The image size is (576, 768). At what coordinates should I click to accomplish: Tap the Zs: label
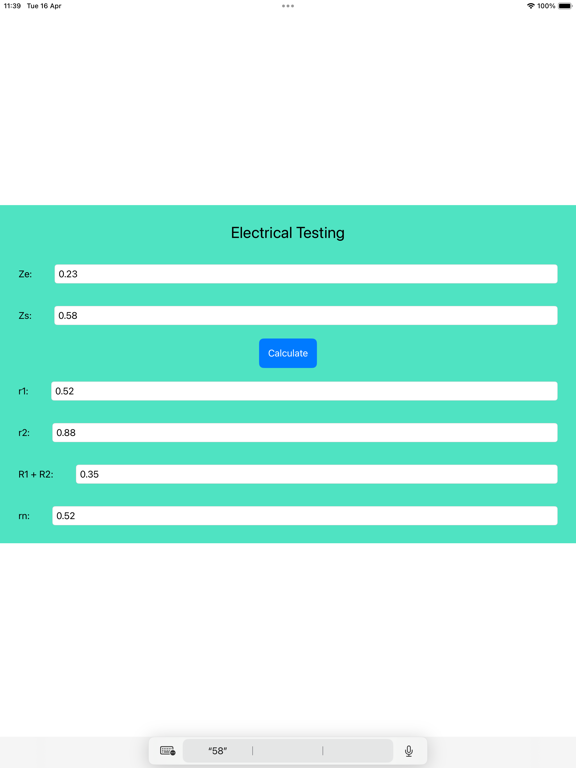[x=25, y=315]
